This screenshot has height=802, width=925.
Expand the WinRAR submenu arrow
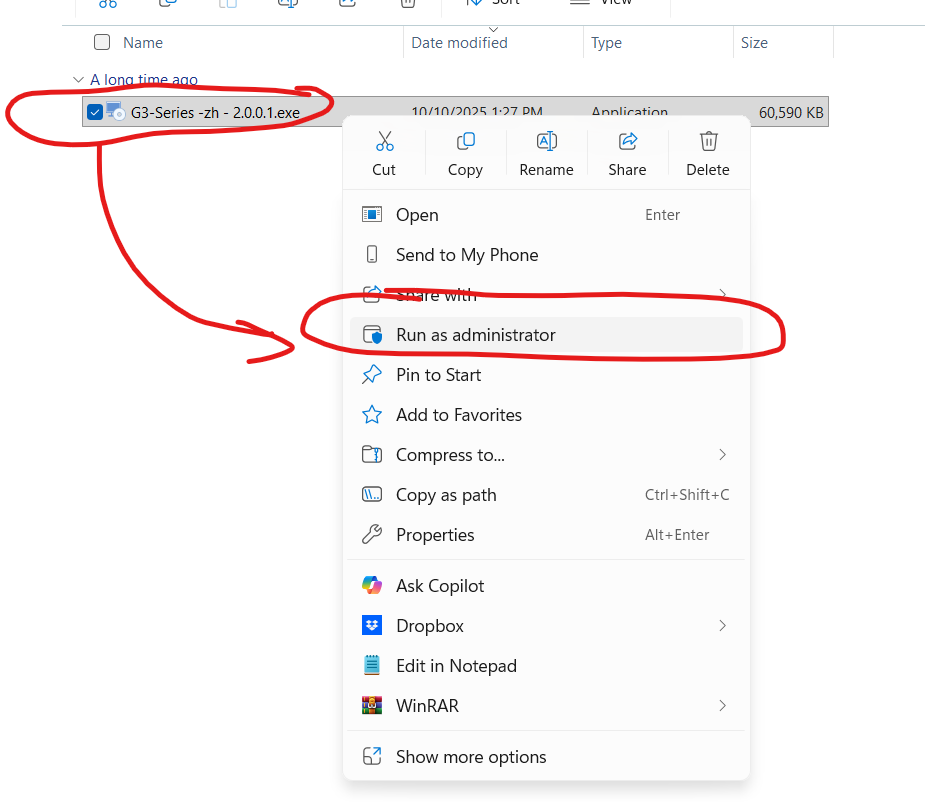tap(722, 706)
